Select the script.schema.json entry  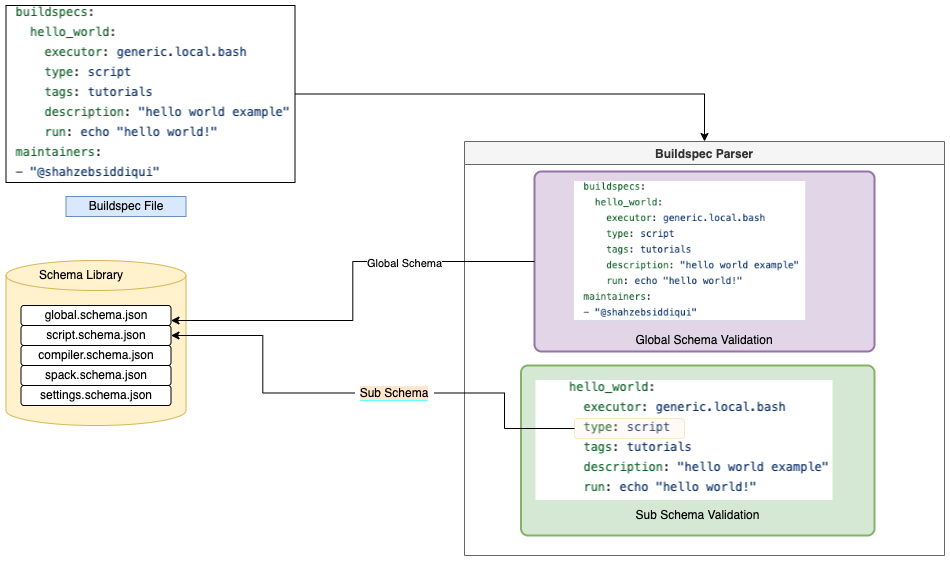tap(96, 335)
